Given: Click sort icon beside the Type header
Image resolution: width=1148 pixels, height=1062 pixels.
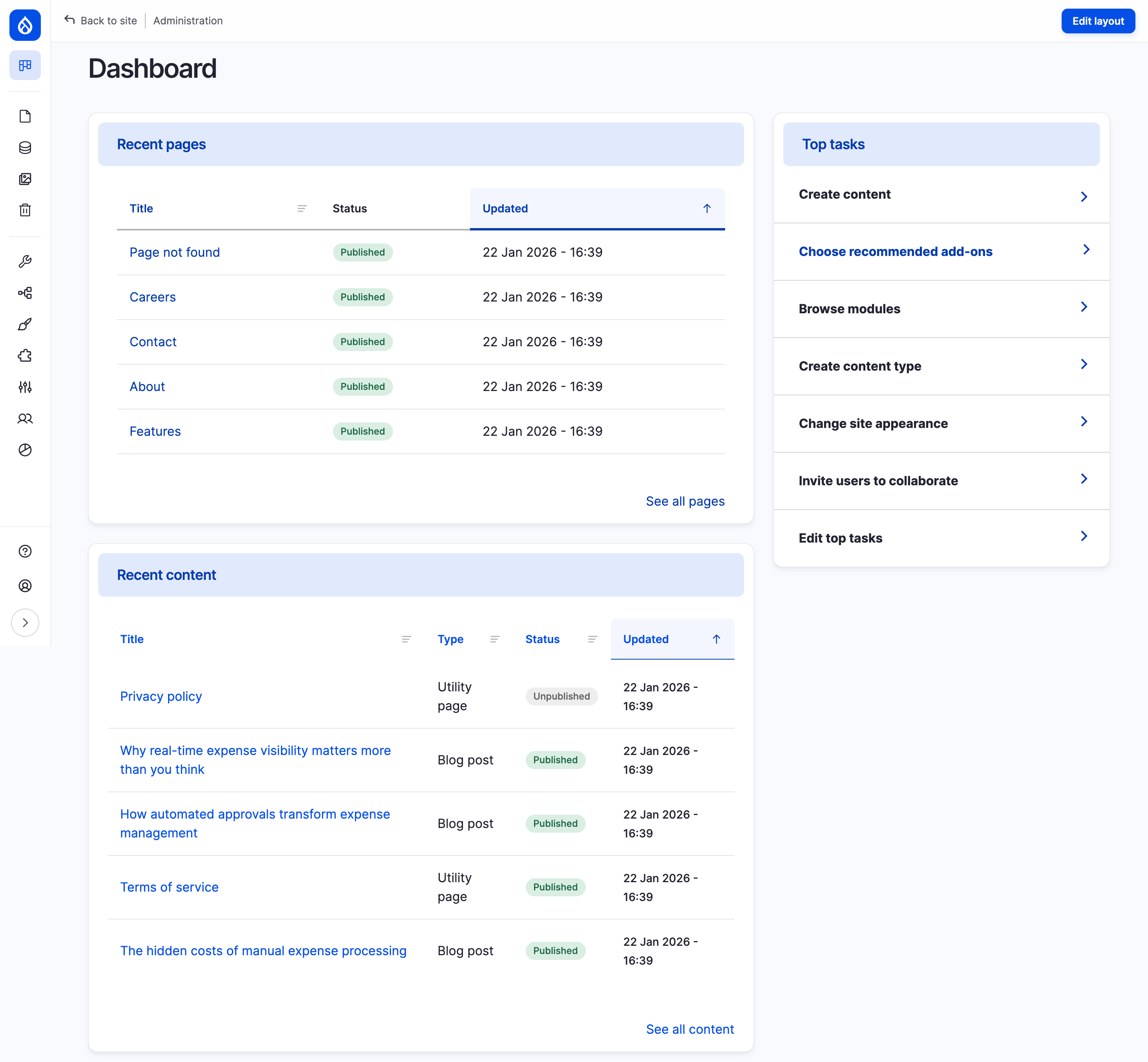Looking at the screenshot, I should 495,639.
